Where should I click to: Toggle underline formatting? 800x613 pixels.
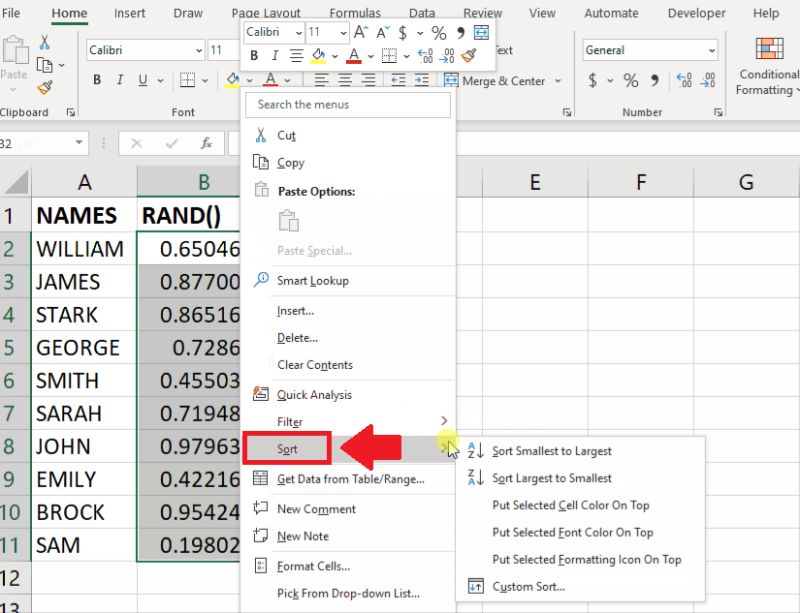pos(144,78)
